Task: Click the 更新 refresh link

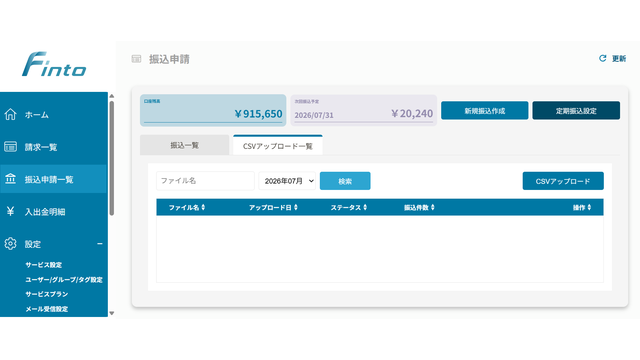Action: [x=612, y=58]
